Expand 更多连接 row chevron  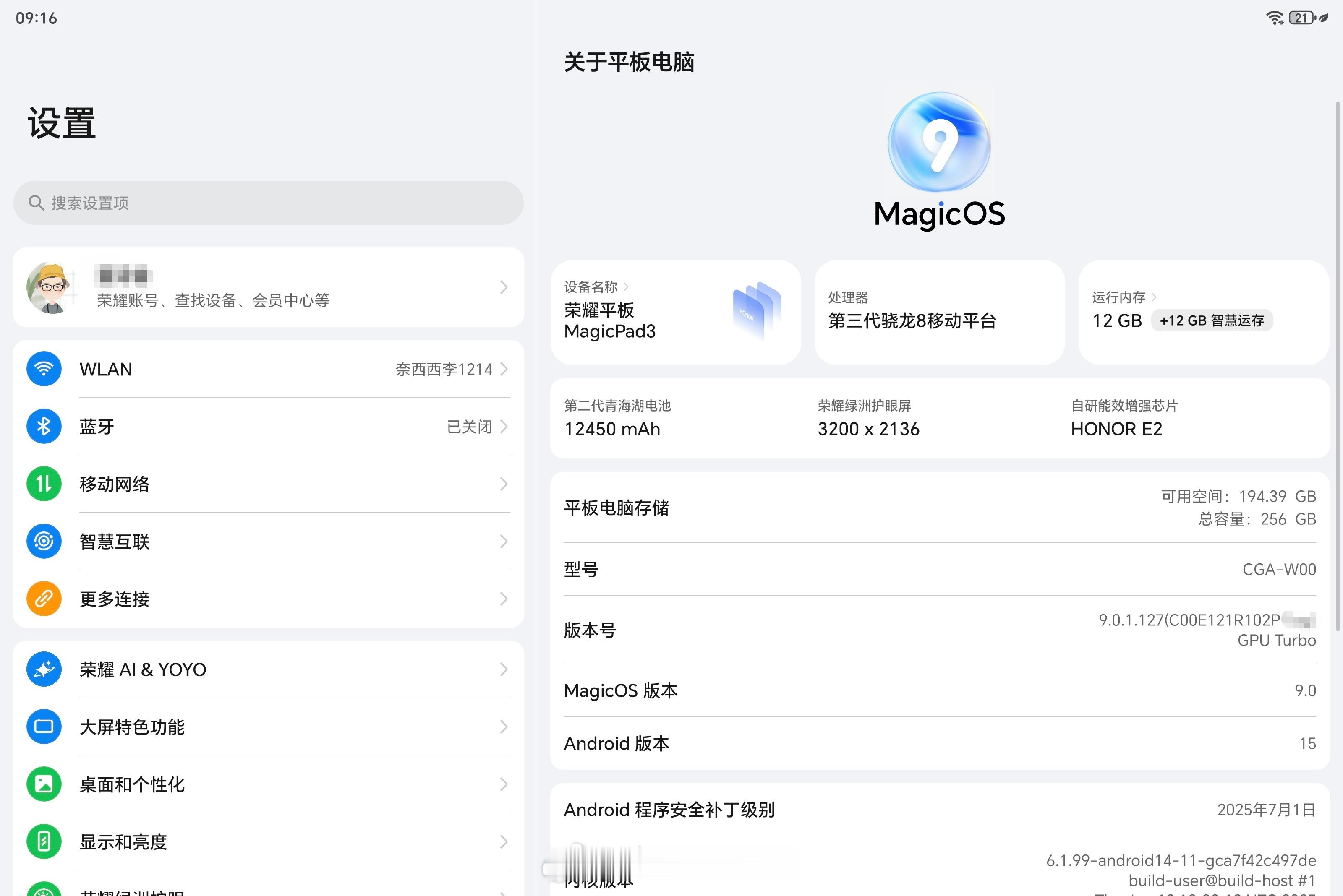click(504, 599)
